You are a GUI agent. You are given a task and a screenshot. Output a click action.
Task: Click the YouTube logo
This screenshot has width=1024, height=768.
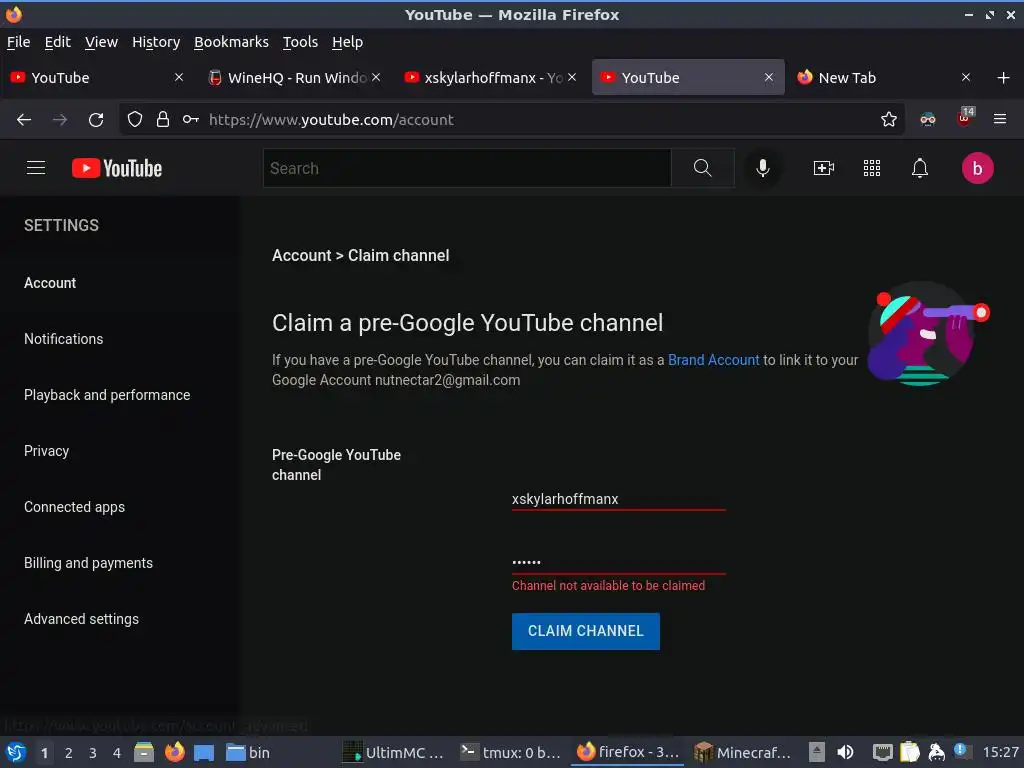pos(117,168)
